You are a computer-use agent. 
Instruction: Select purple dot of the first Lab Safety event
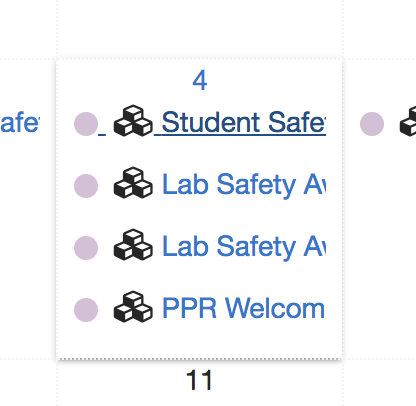tap(86, 186)
